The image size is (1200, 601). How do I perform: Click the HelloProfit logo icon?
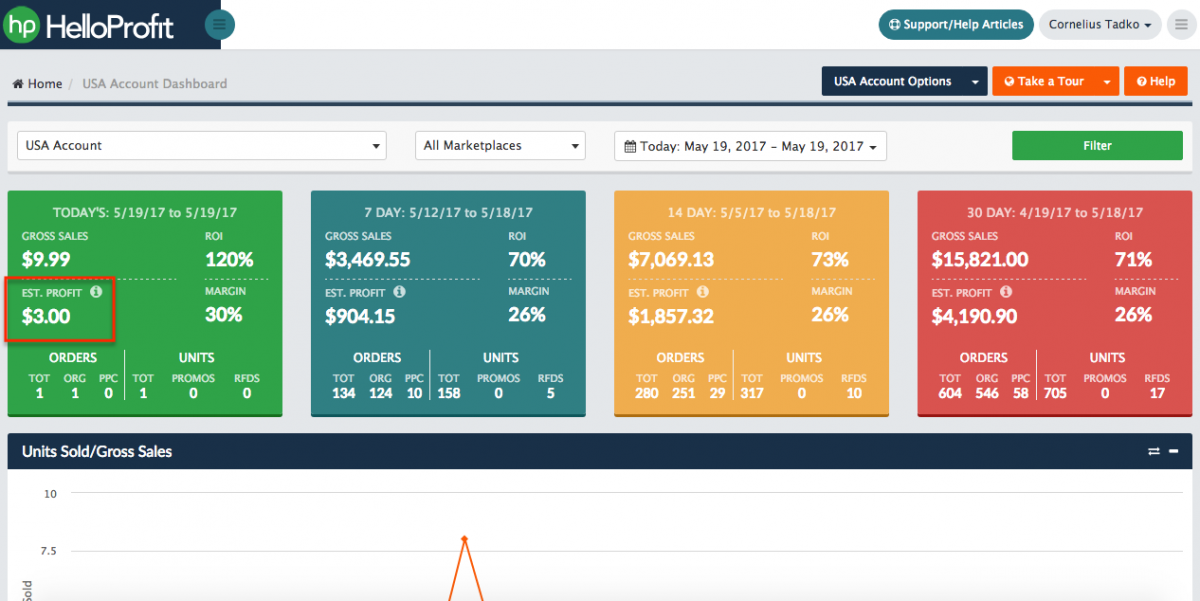(21, 23)
